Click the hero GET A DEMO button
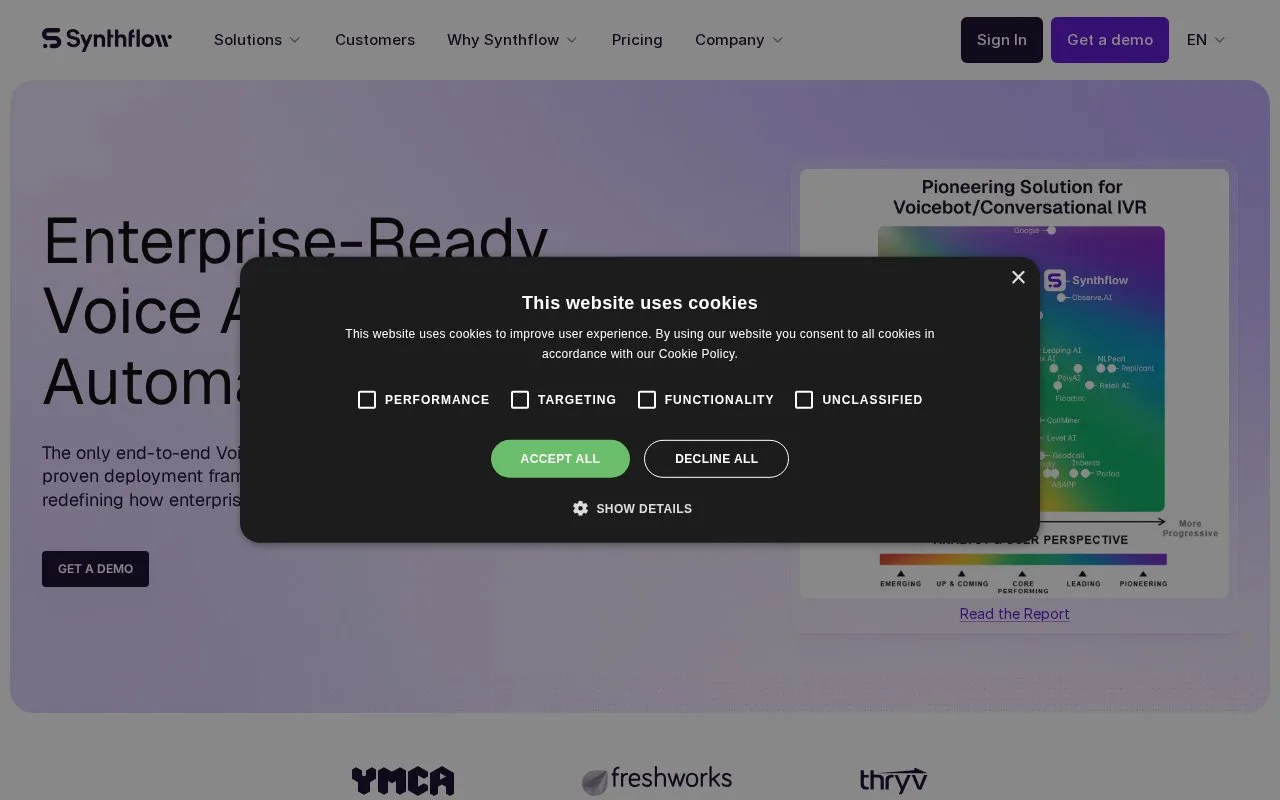 point(95,568)
